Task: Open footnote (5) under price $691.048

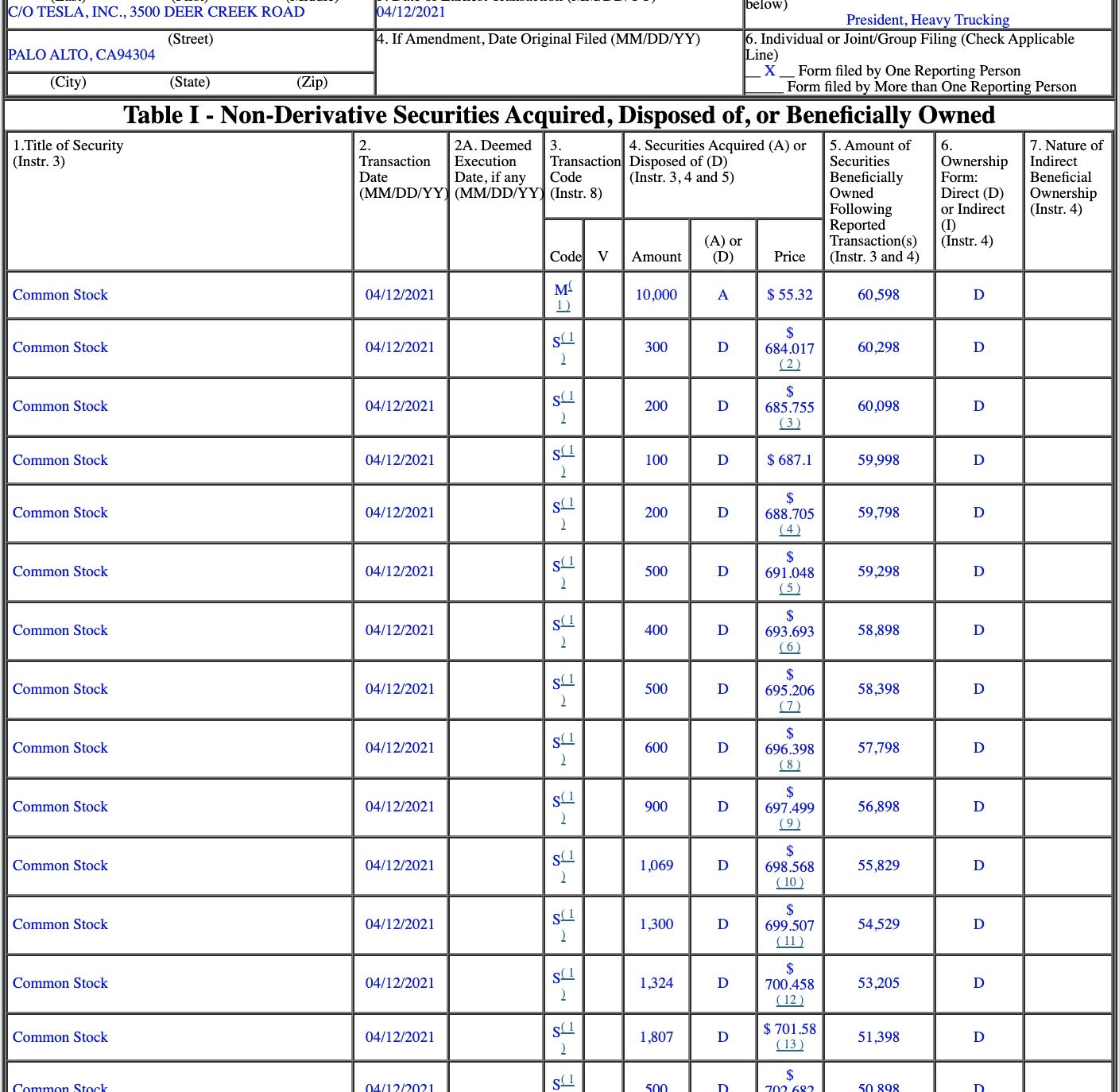Action: tap(789, 588)
